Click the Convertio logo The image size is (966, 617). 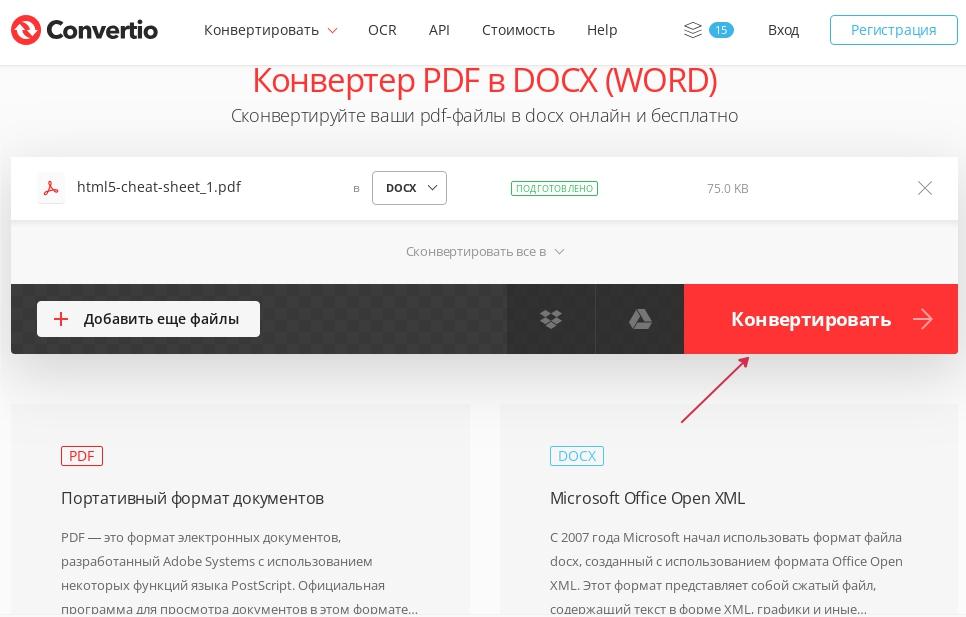(84, 30)
